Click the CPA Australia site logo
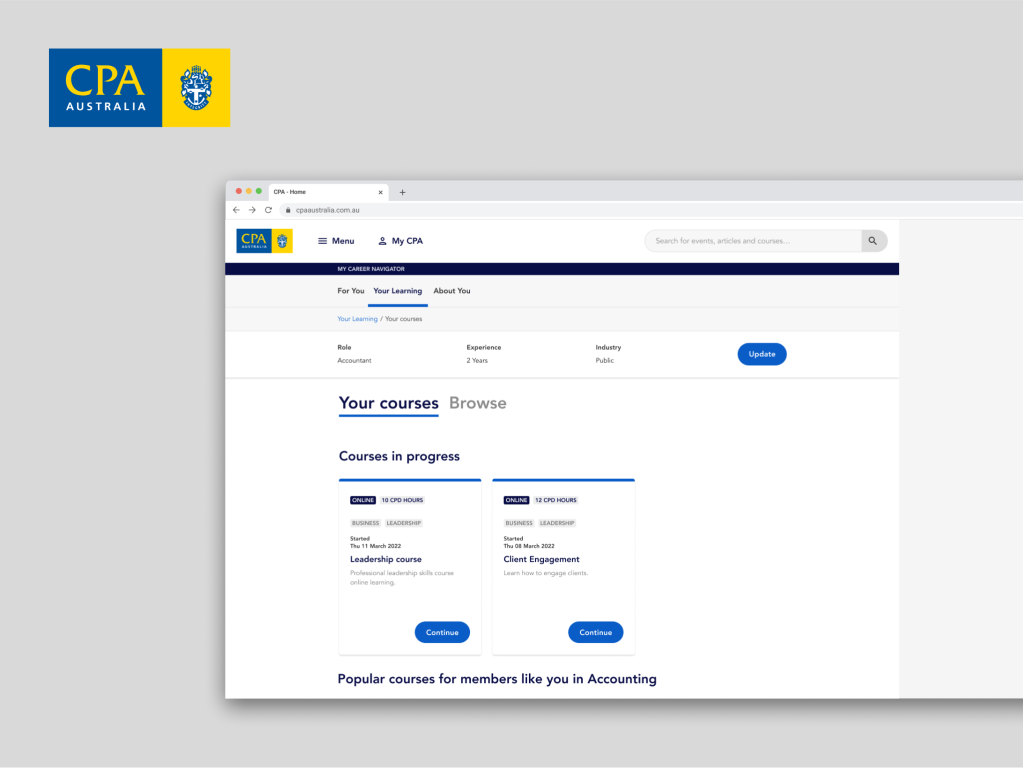 pos(264,241)
